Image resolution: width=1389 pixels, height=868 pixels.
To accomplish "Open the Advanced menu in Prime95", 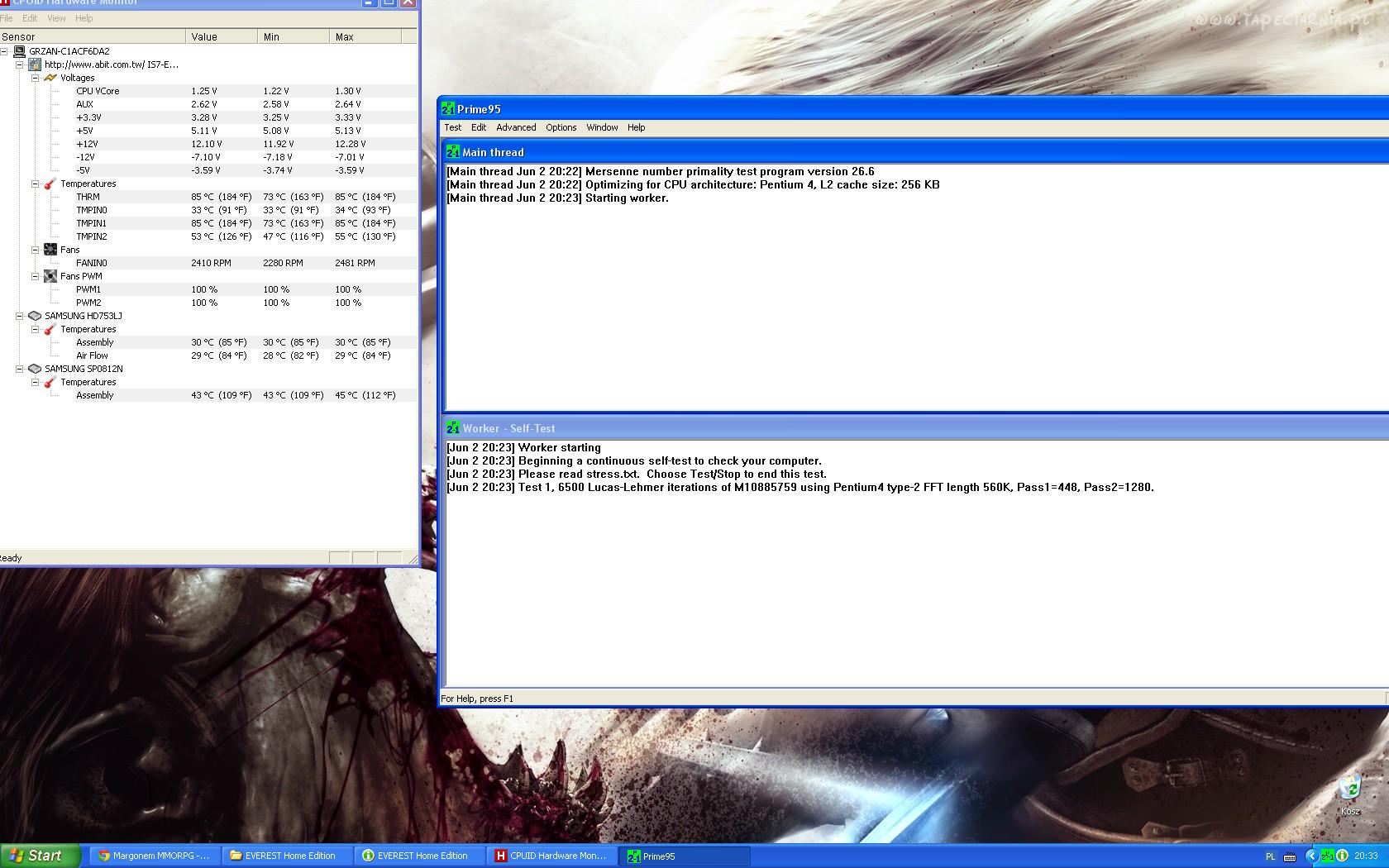I will click(516, 127).
